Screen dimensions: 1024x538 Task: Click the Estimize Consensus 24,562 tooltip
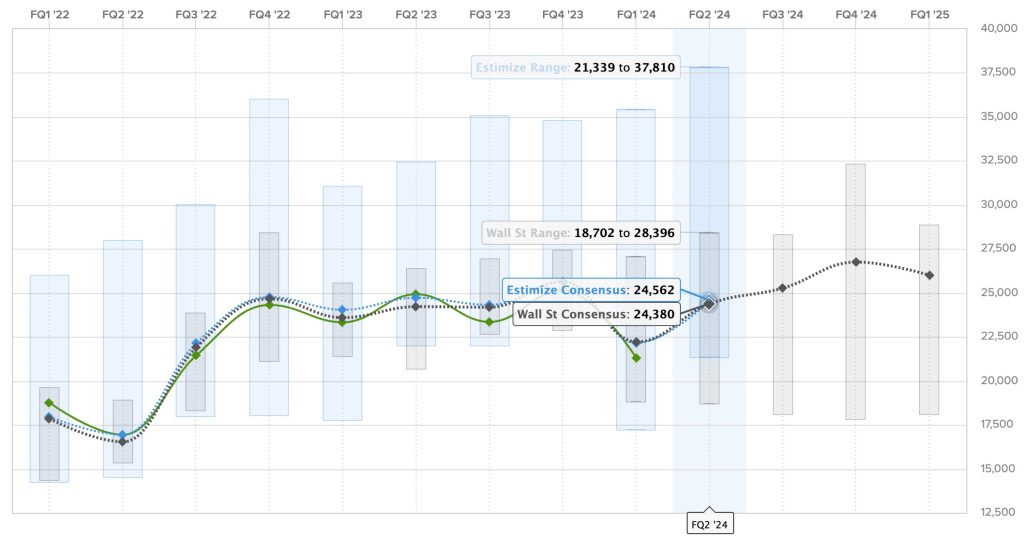click(x=590, y=290)
